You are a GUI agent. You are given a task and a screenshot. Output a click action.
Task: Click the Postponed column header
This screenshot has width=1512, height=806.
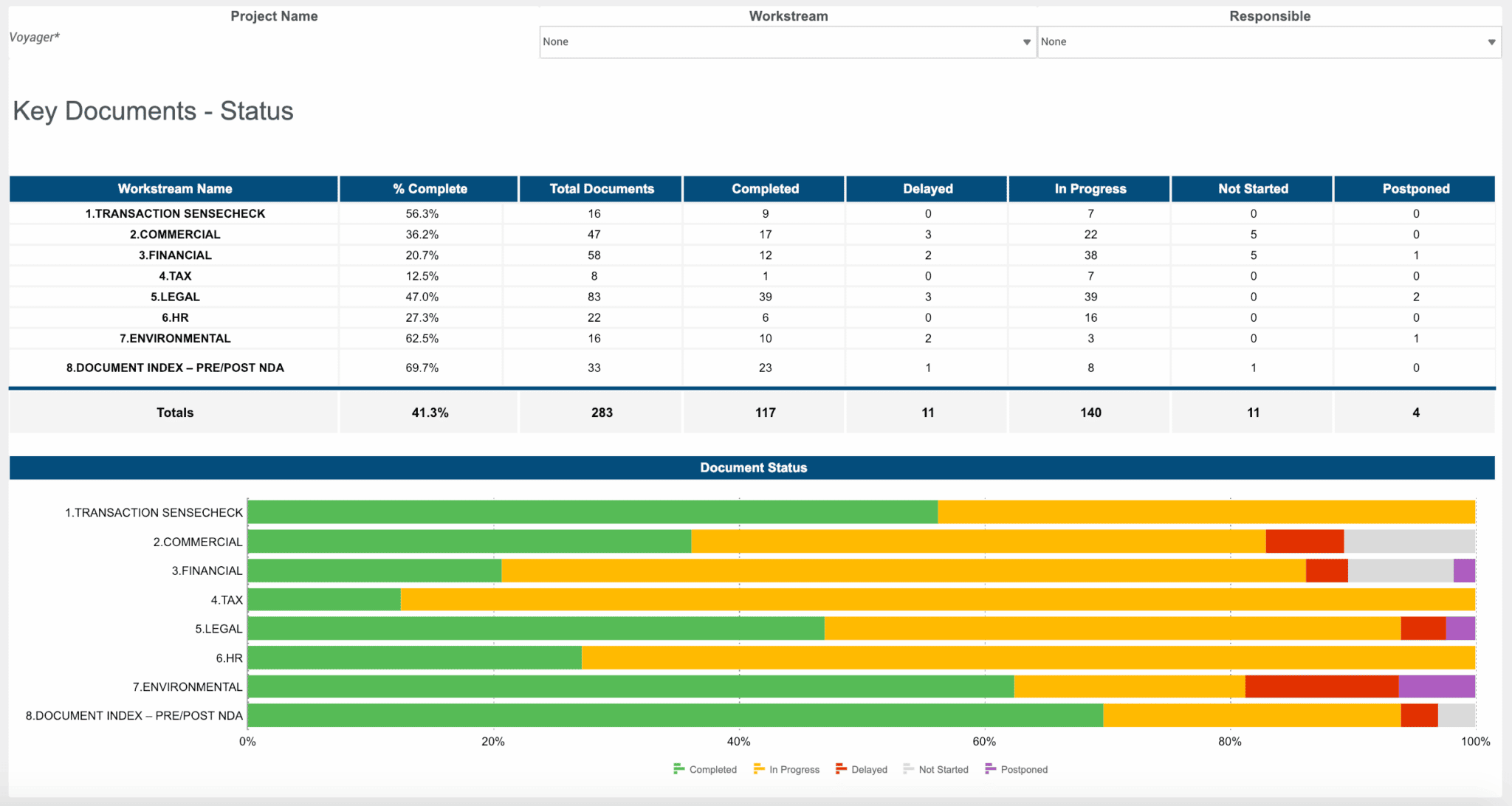click(1416, 189)
